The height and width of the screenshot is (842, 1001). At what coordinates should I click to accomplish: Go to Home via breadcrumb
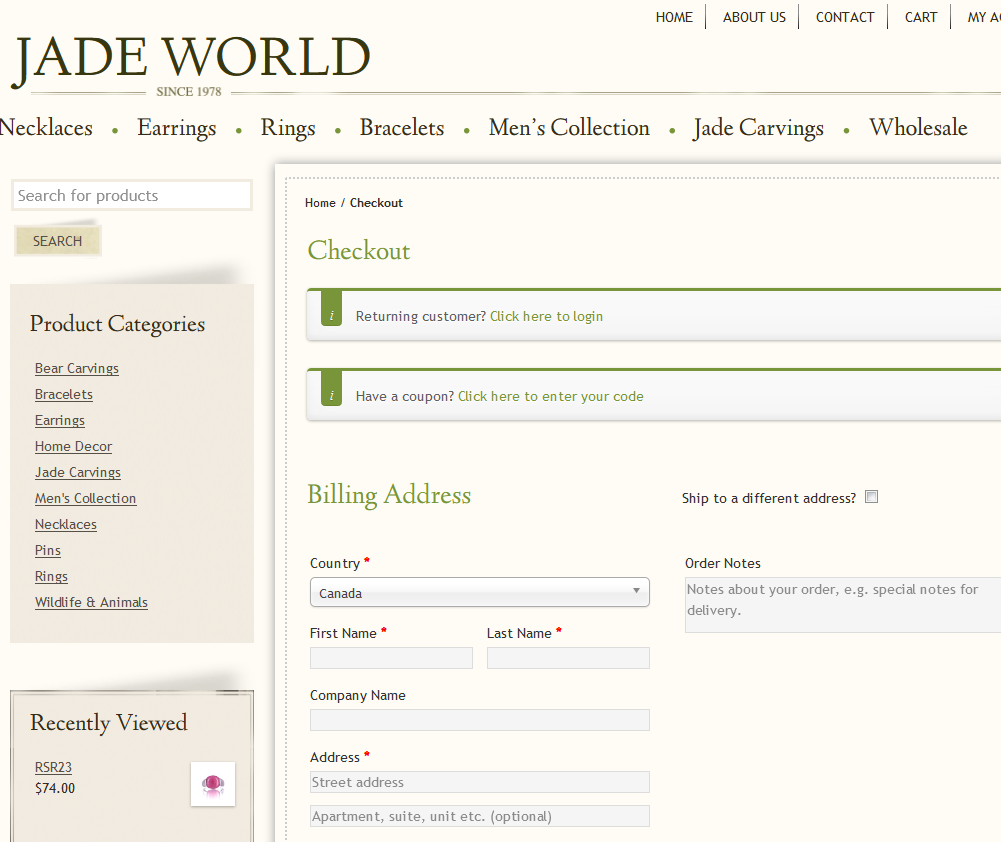[320, 203]
